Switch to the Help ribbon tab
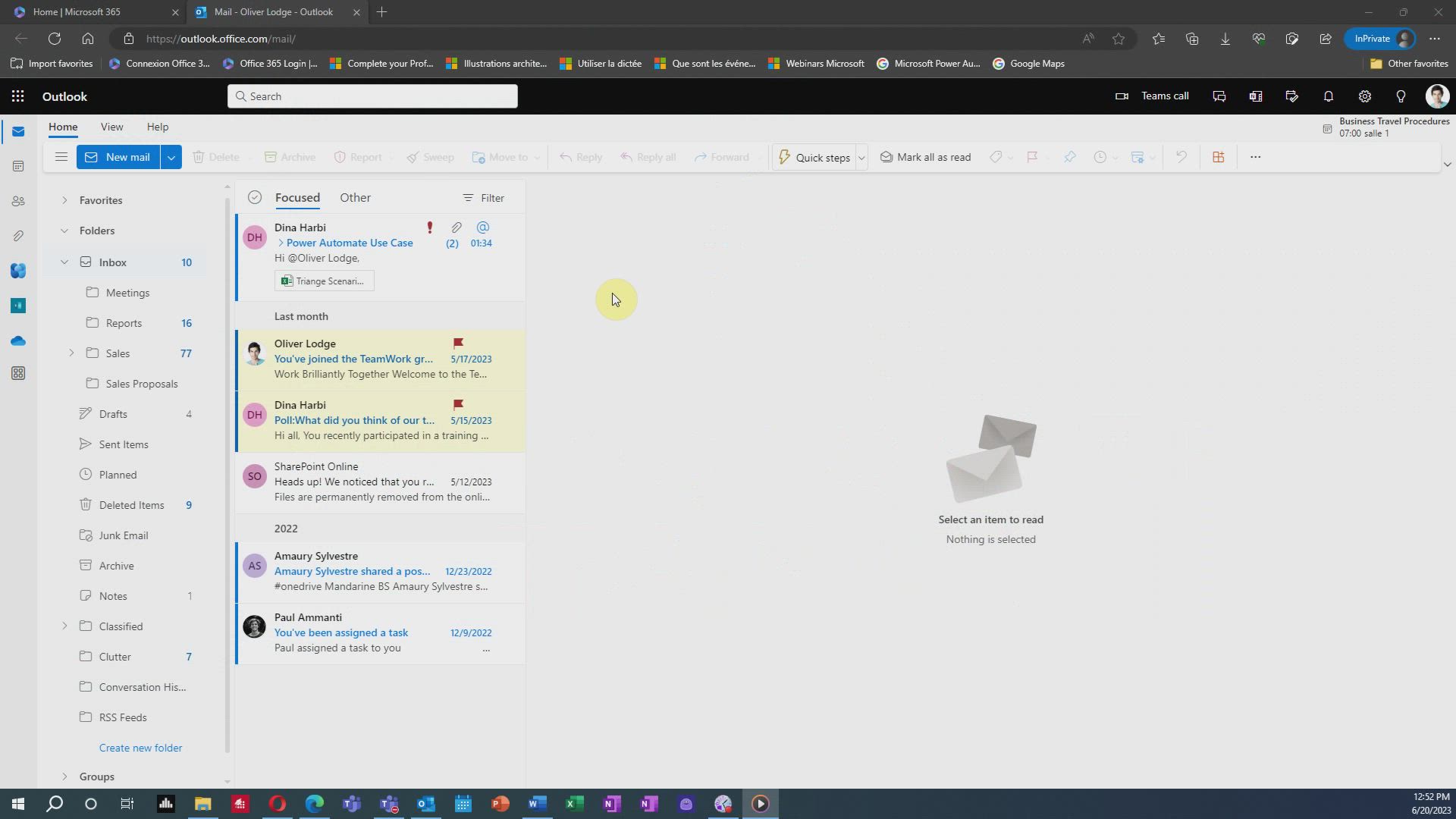The image size is (1456, 819). click(158, 127)
